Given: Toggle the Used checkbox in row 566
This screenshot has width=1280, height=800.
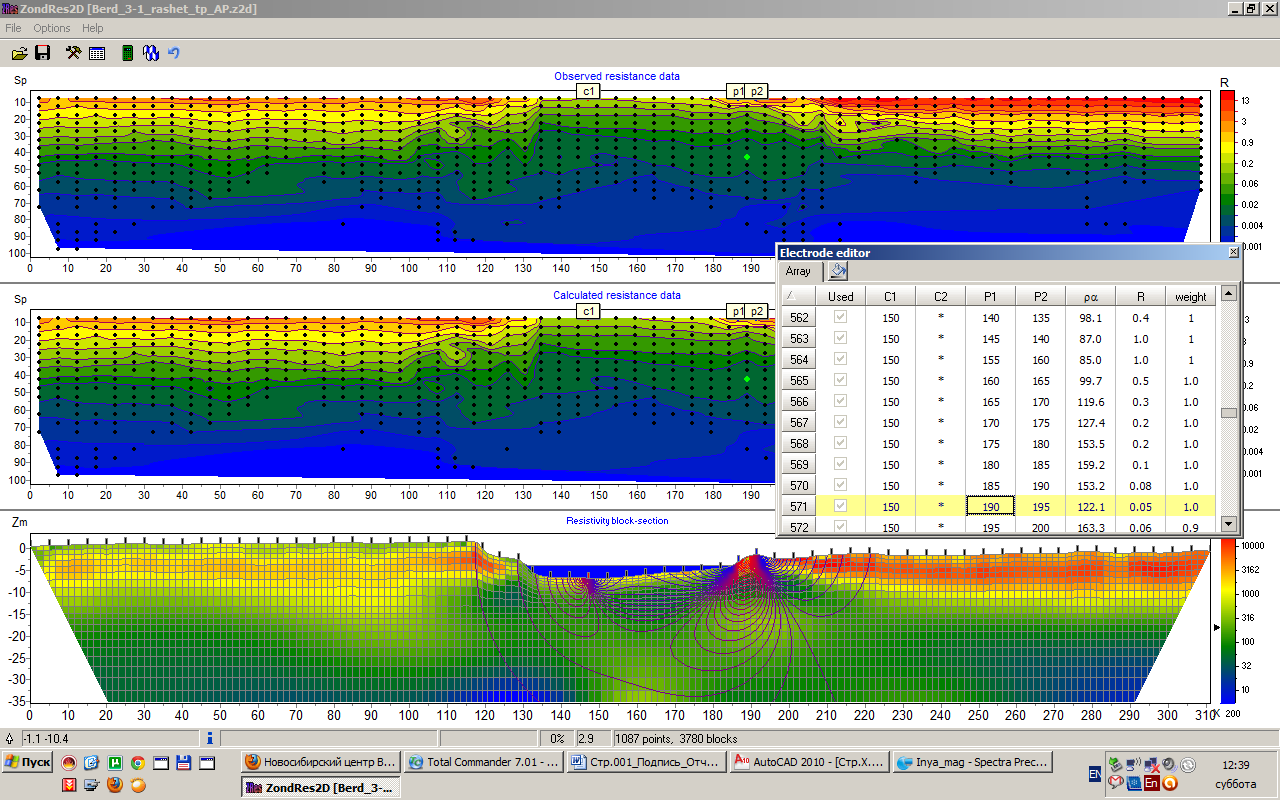Looking at the screenshot, I should click(x=841, y=401).
